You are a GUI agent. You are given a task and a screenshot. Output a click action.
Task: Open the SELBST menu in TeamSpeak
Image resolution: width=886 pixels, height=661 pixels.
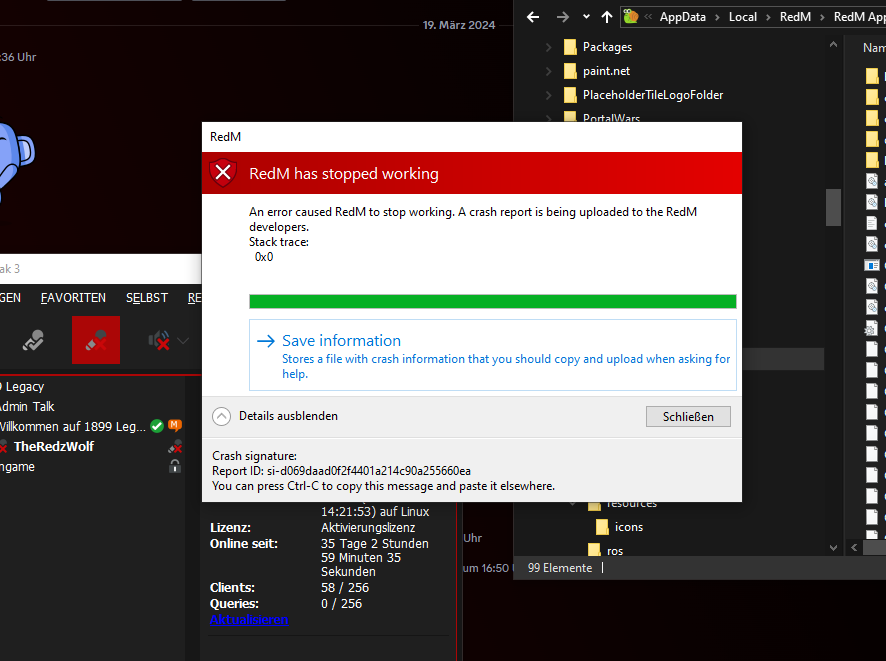(146, 297)
